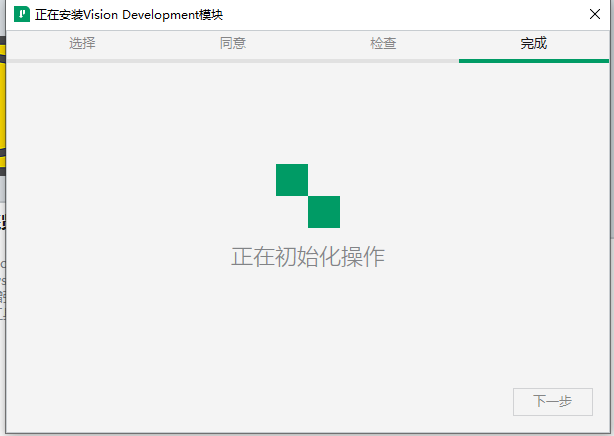Switch to the 同意 step tab
614x436 pixels.
[x=233, y=43]
